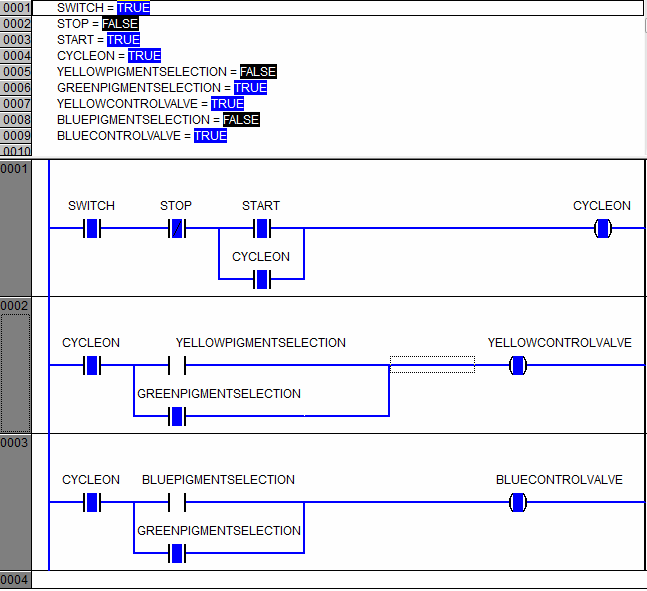Click the CYCLEON label above the output coil
Image resolution: width=647 pixels, height=591 pixels.
602,206
